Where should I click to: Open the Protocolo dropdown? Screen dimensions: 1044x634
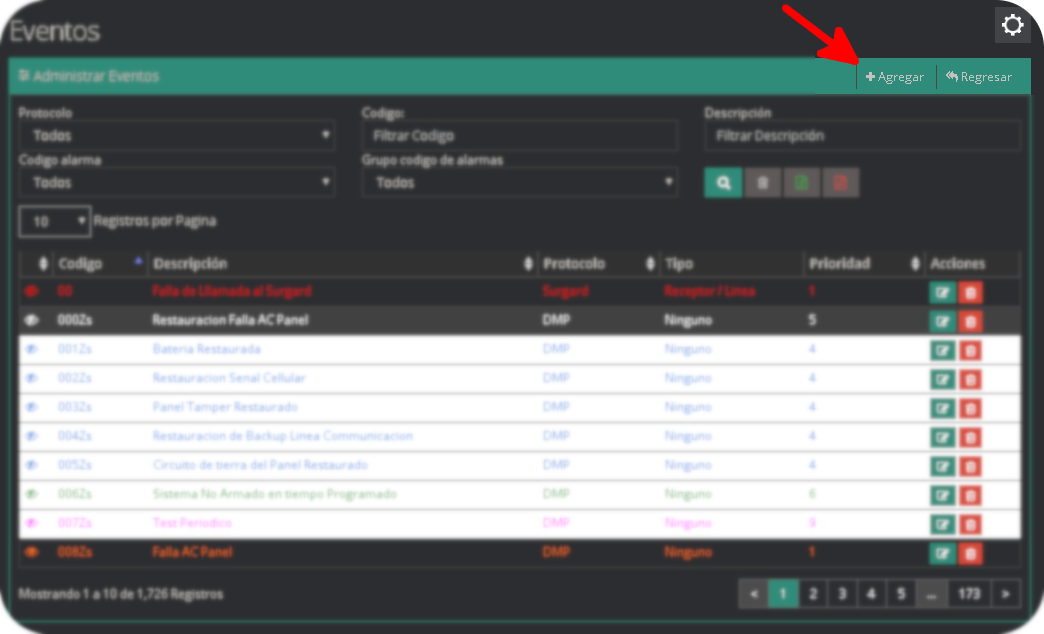(177, 135)
